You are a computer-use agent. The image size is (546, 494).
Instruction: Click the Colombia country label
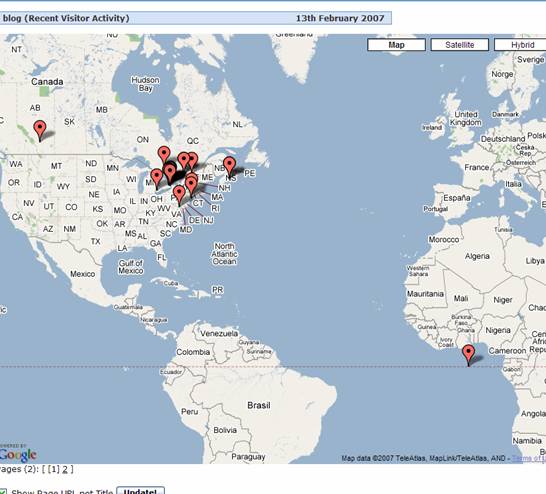tap(193, 352)
